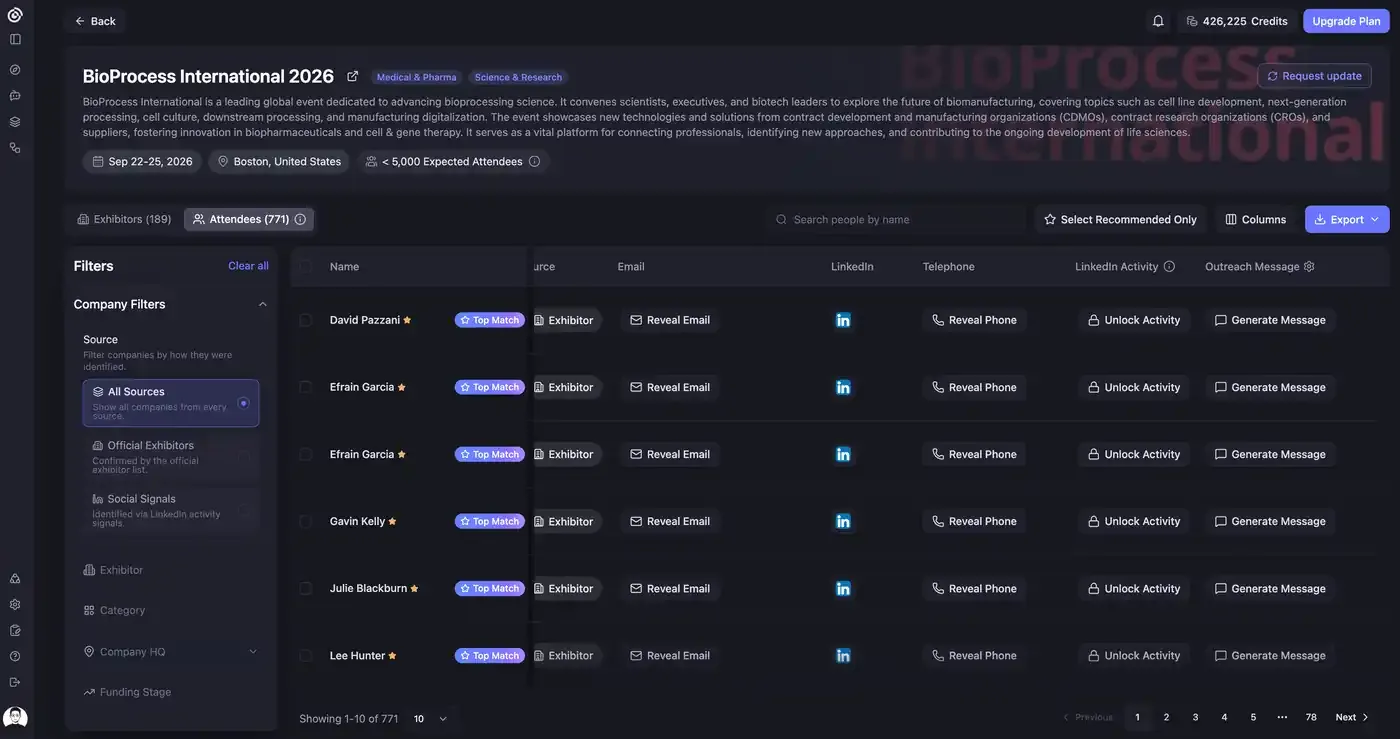
Task: Click the Top Match badge for Gavin Kelly
Action: click(x=490, y=521)
